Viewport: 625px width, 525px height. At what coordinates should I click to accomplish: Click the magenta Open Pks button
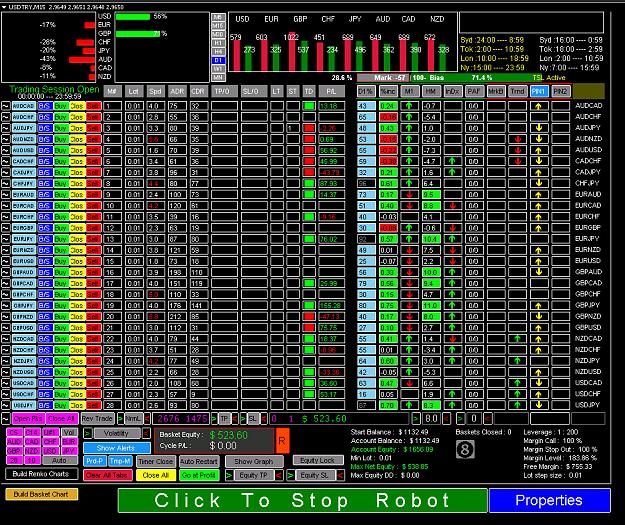[28, 419]
